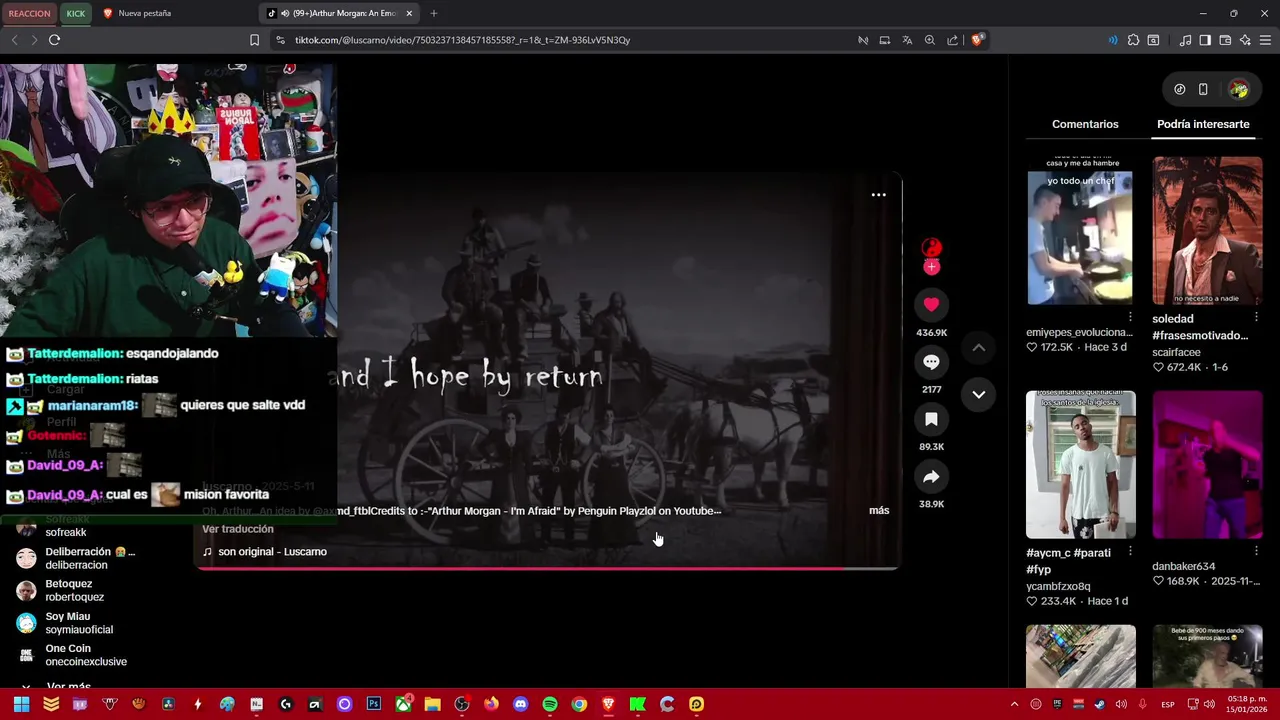Viewport: 1280px width, 720px height.
Task: Launch Photoshop from the taskbar
Action: (x=374, y=704)
